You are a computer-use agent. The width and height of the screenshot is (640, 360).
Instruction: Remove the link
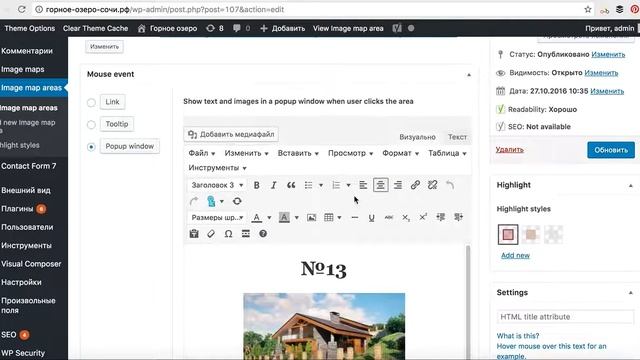click(432, 185)
